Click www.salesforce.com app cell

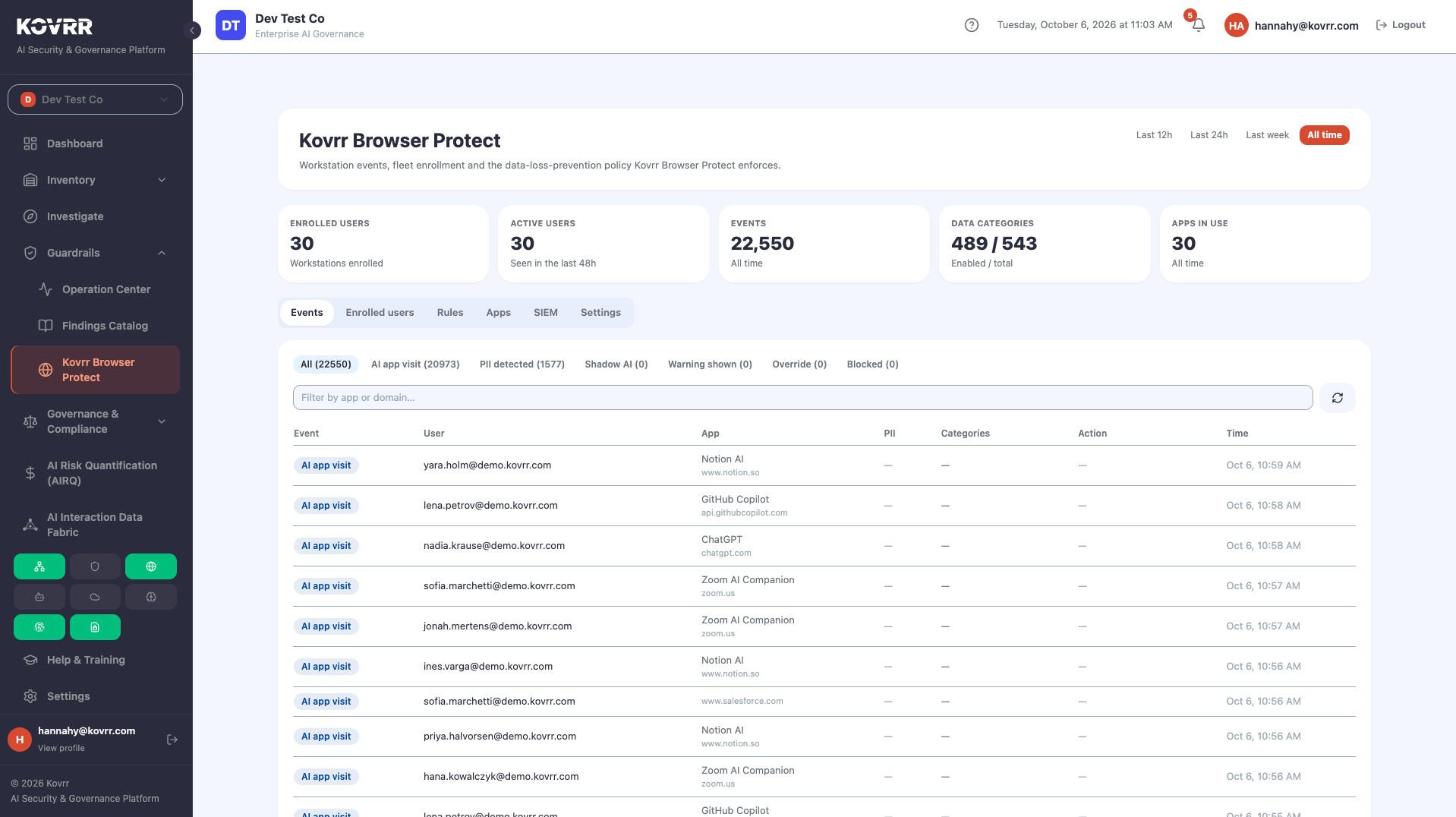coord(742,702)
